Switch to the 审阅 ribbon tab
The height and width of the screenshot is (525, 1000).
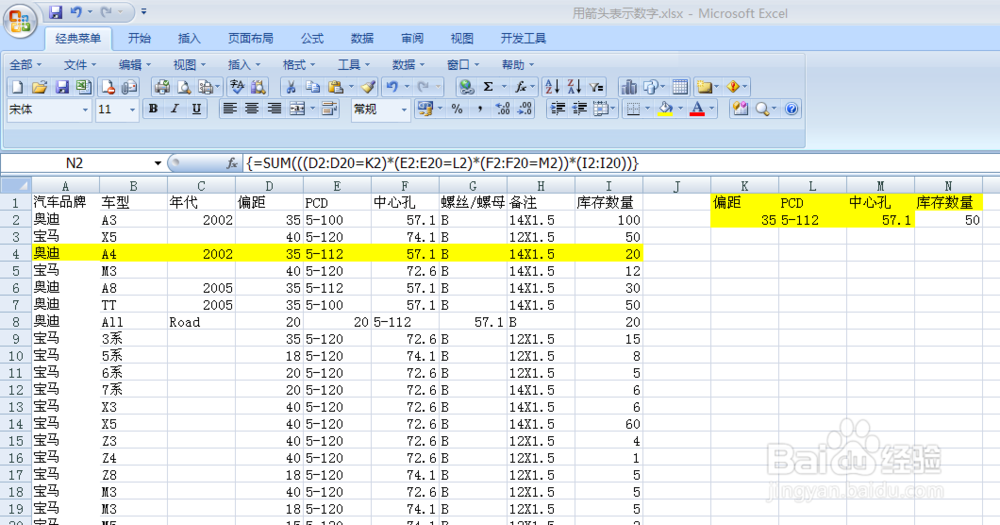[x=412, y=38]
